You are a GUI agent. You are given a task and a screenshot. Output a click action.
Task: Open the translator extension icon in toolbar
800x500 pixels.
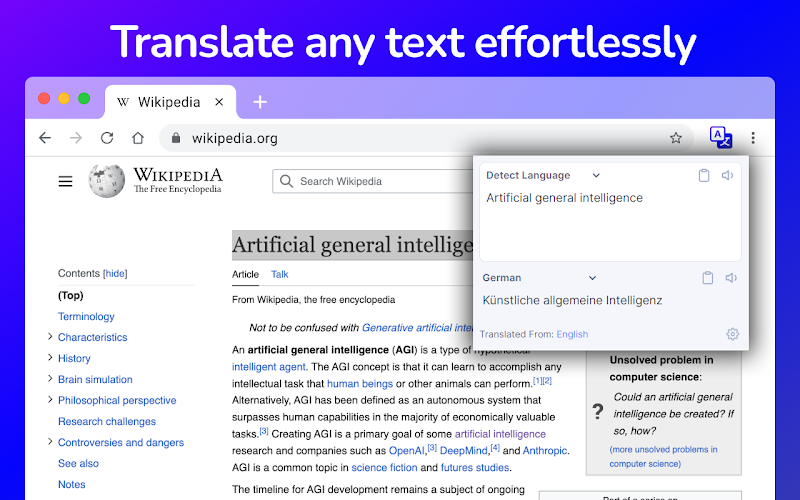click(721, 138)
